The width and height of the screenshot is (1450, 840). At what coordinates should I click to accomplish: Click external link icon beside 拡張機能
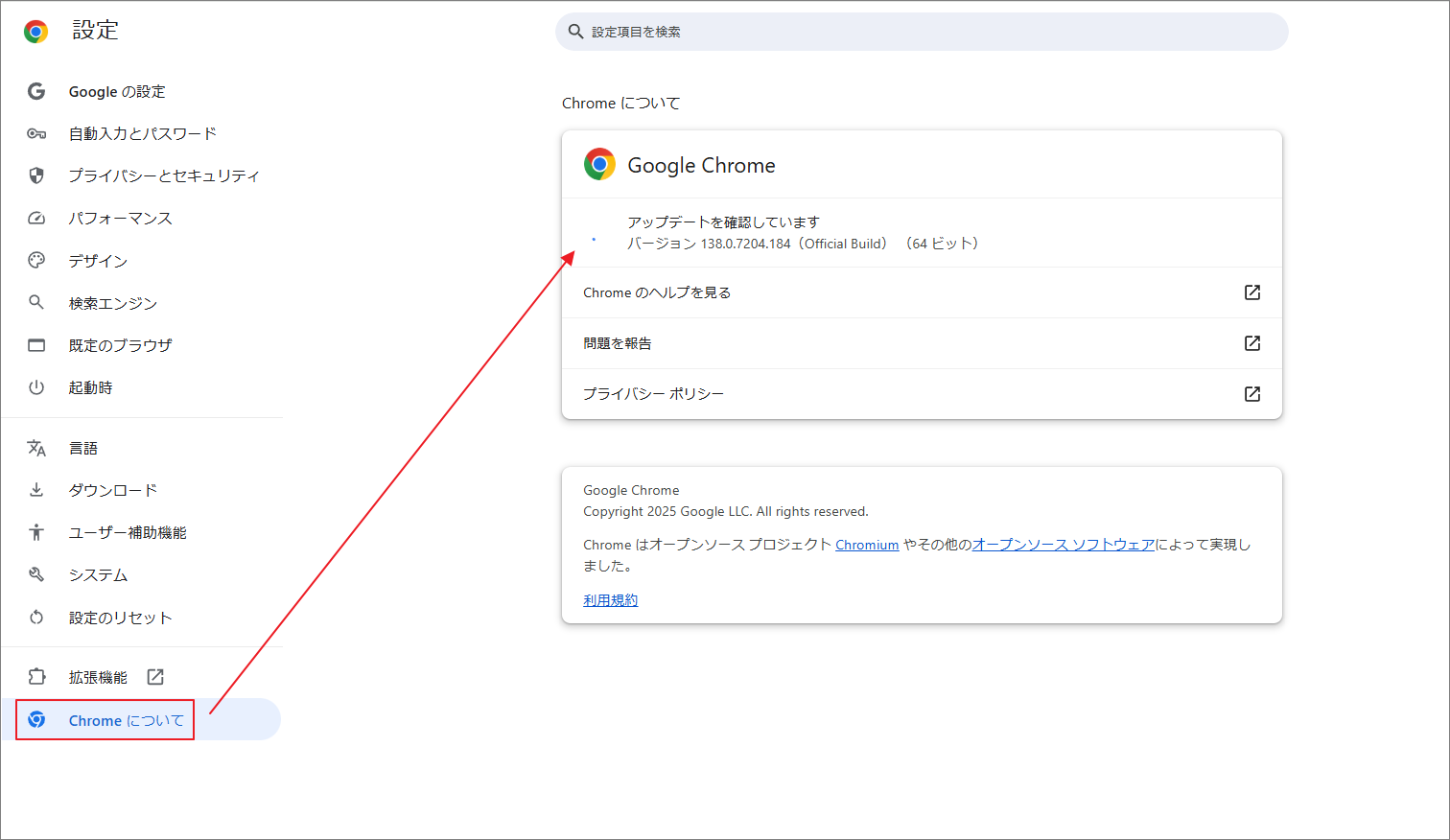155,677
